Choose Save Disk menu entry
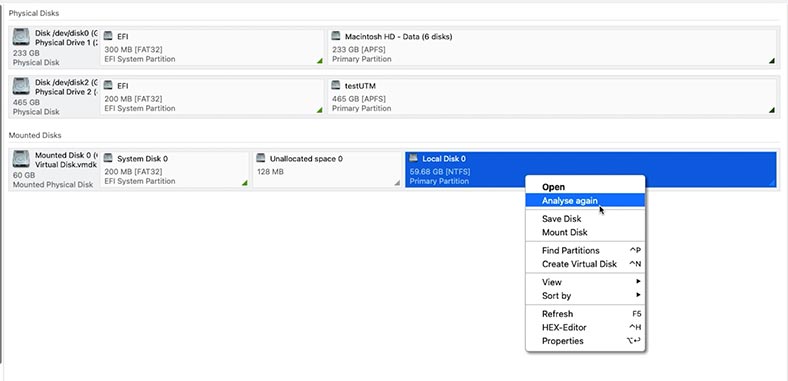The height and width of the screenshot is (381, 788). pyautogui.click(x=585, y=219)
